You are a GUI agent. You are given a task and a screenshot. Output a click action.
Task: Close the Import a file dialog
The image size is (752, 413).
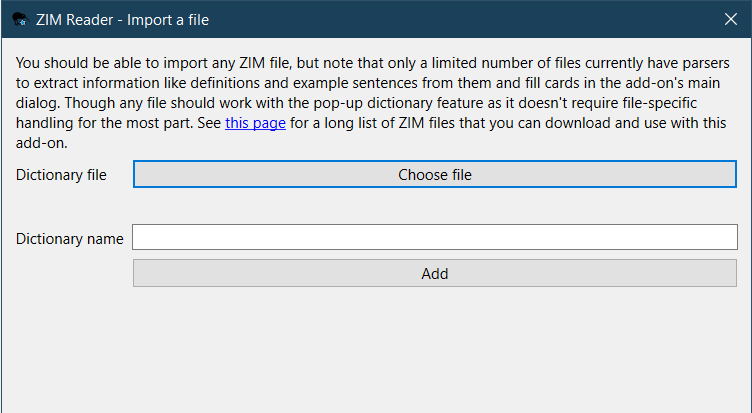(730, 19)
